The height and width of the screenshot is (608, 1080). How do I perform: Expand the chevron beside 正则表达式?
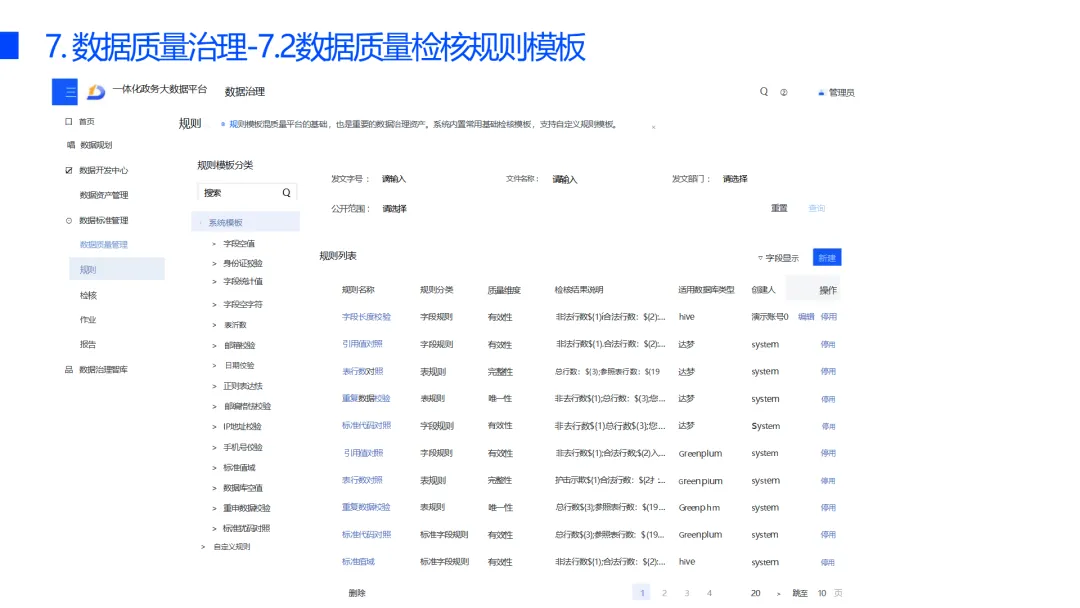click(x=214, y=386)
